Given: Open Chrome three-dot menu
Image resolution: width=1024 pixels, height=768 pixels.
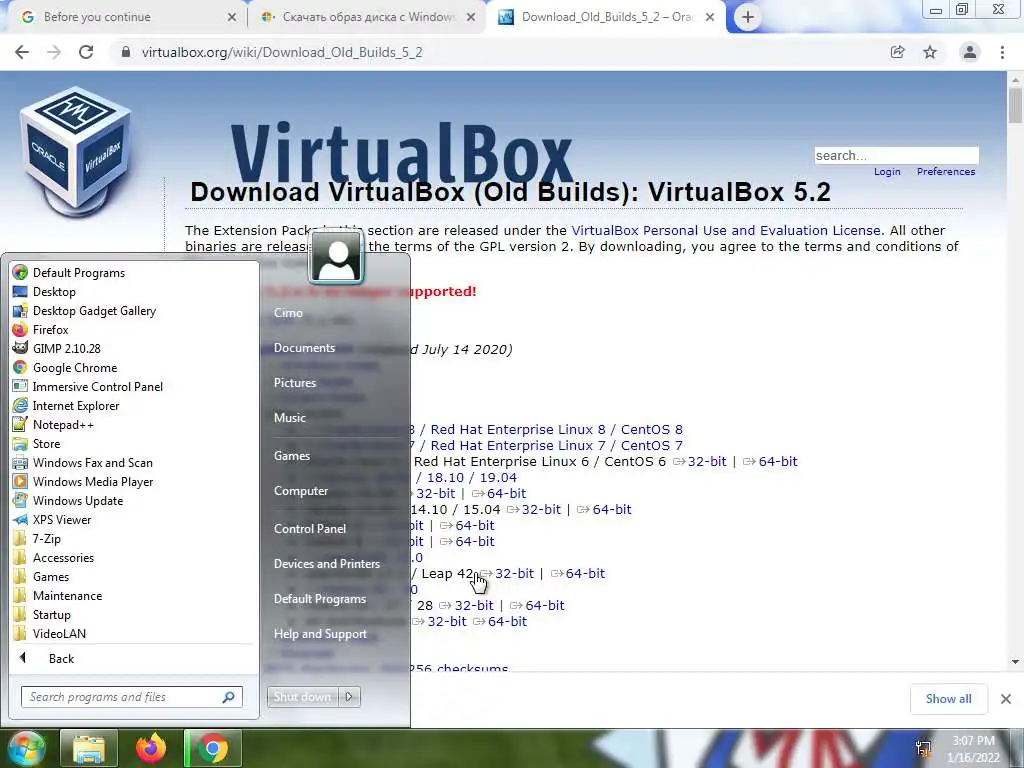Looking at the screenshot, I should pos(1002,52).
